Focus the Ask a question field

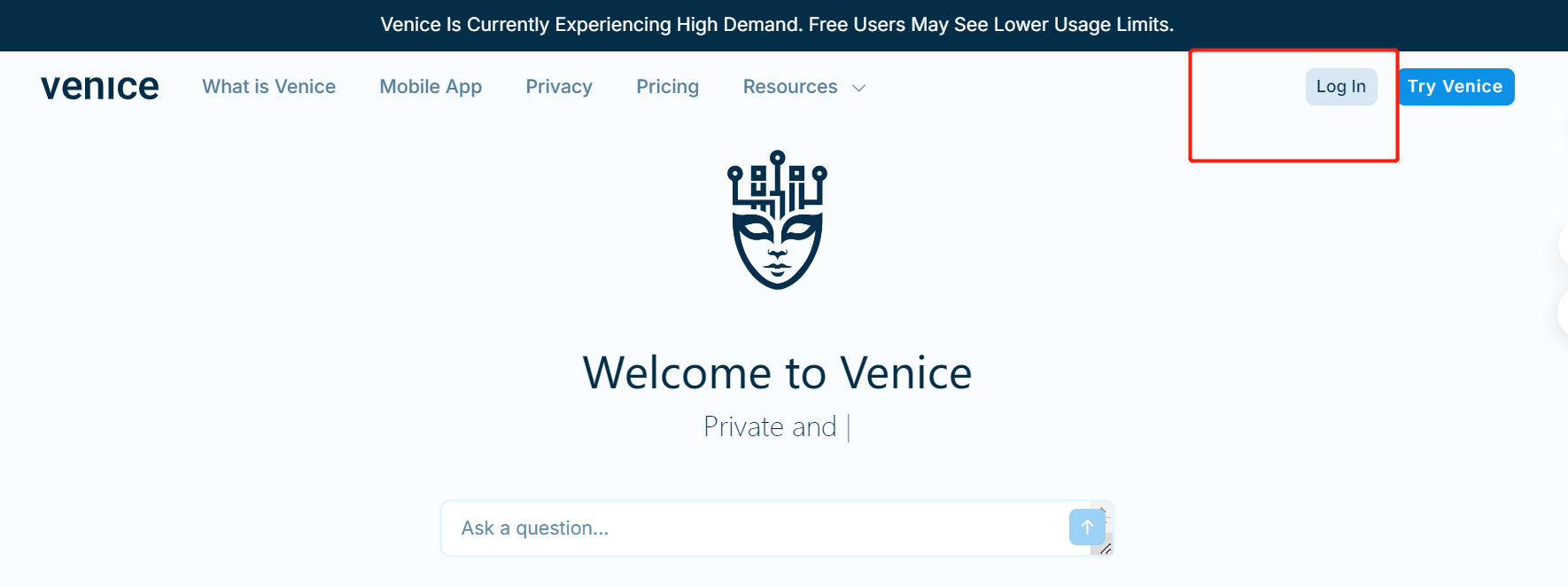(x=753, y=528)
